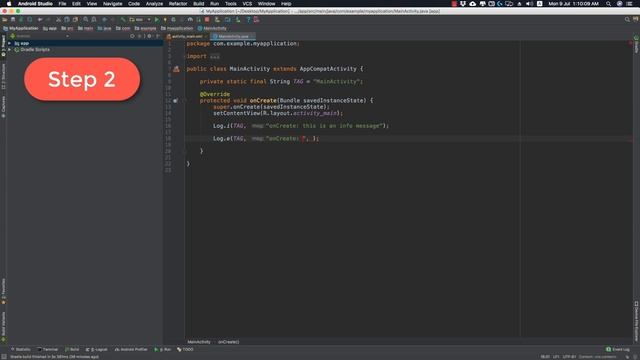Click the MainActivity breadcrumb in navigation bar
640x360 pixels.
[x=212, y=29]
